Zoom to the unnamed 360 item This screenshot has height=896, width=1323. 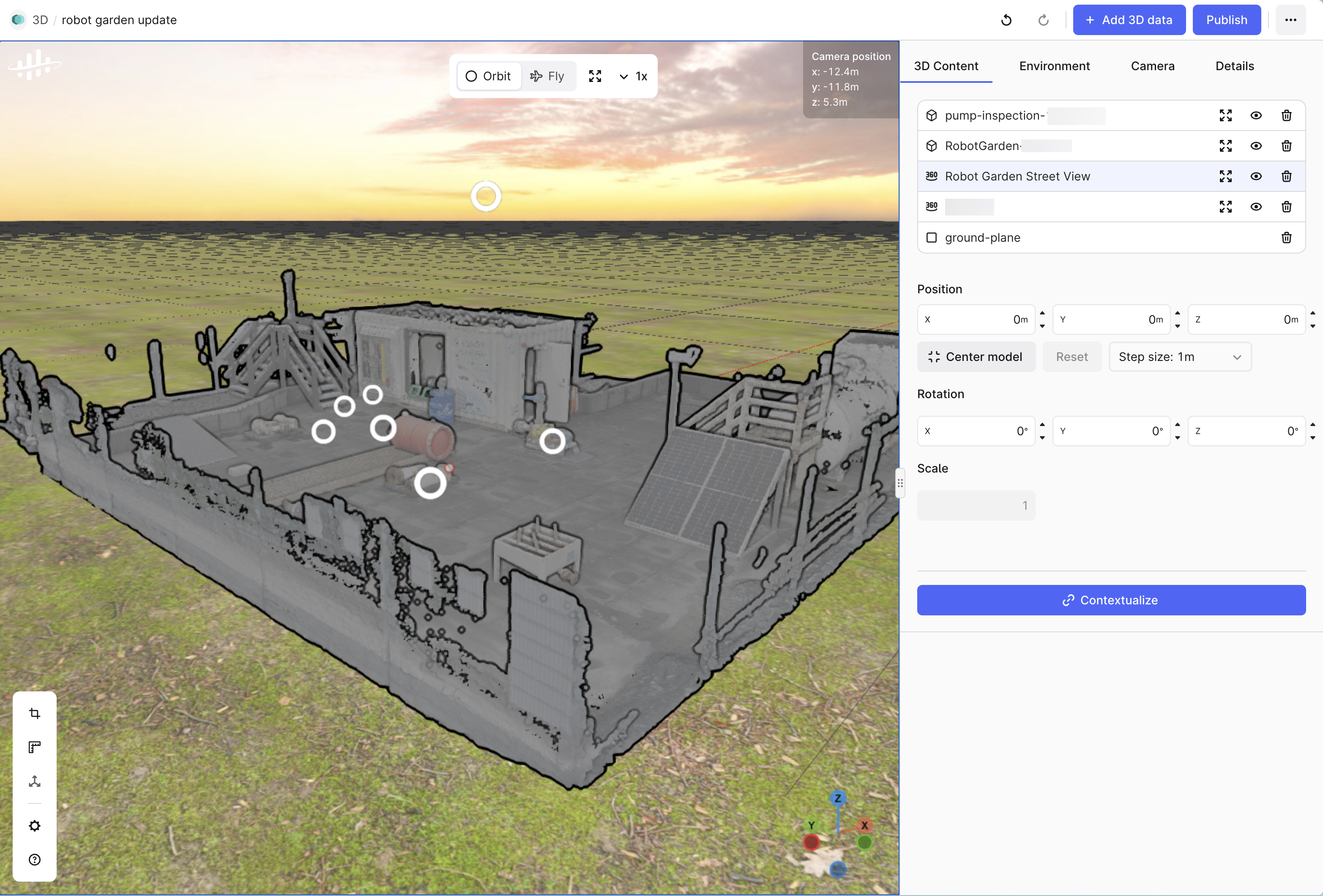1225,207
